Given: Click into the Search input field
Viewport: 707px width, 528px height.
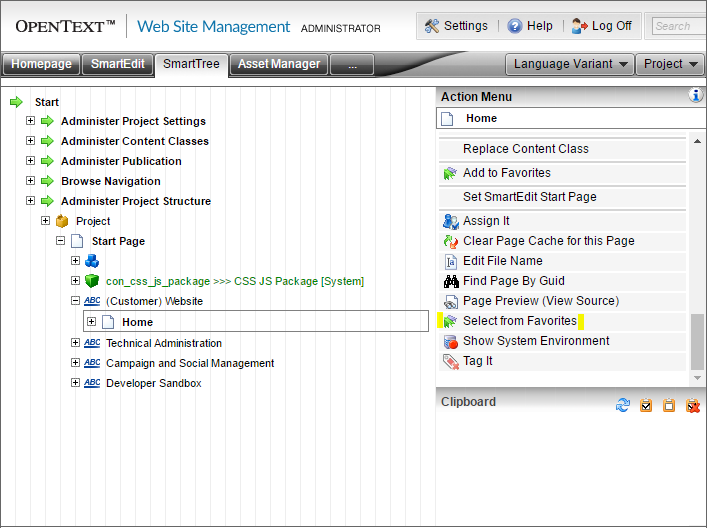Looking at the screenshot, I should tap(679, 26).
